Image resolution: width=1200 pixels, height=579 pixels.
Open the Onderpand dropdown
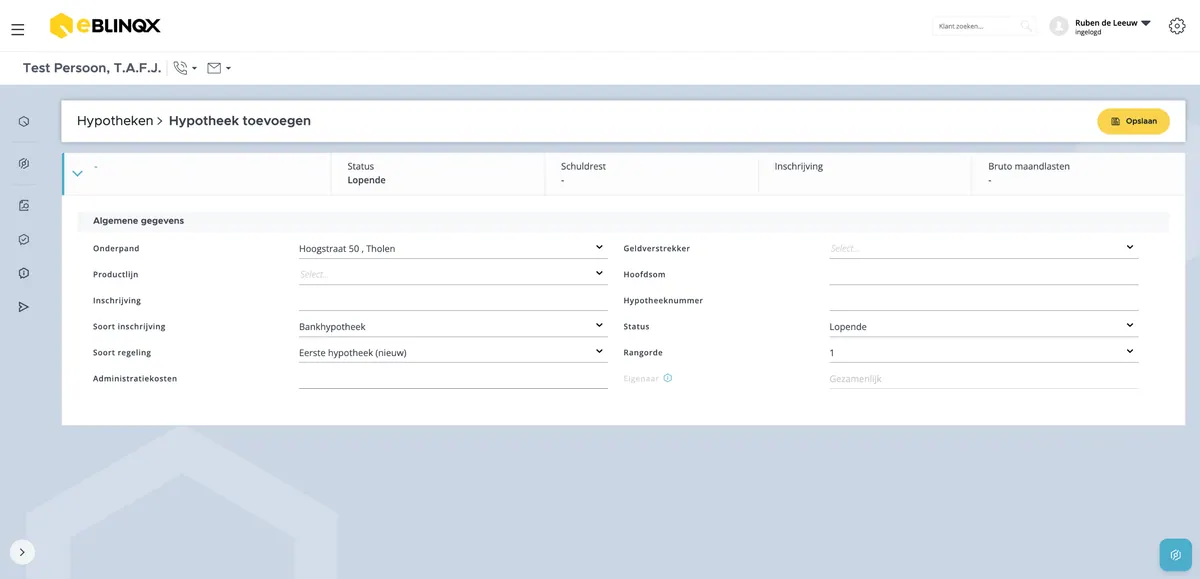coord(453,248)
